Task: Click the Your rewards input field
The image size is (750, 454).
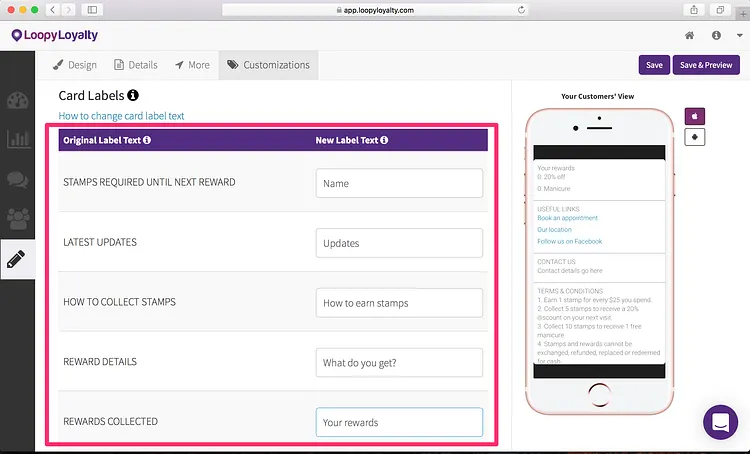Action: pos(399,422)
